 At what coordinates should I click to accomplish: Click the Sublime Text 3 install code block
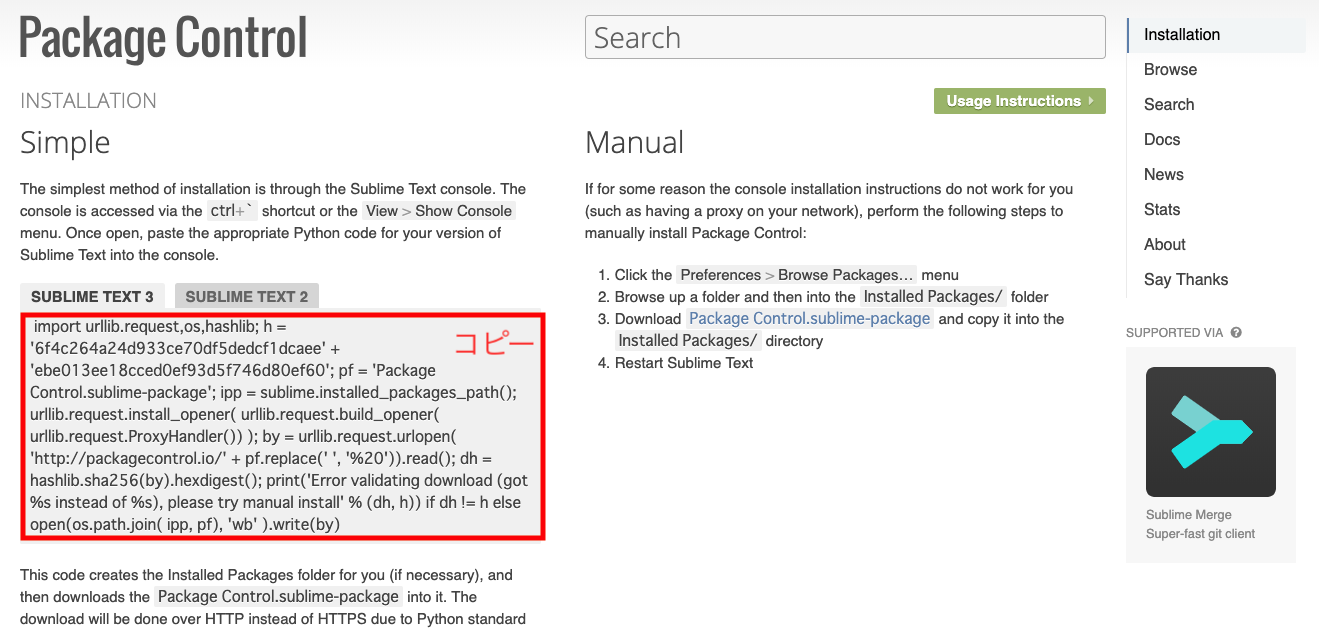point(283,426)
